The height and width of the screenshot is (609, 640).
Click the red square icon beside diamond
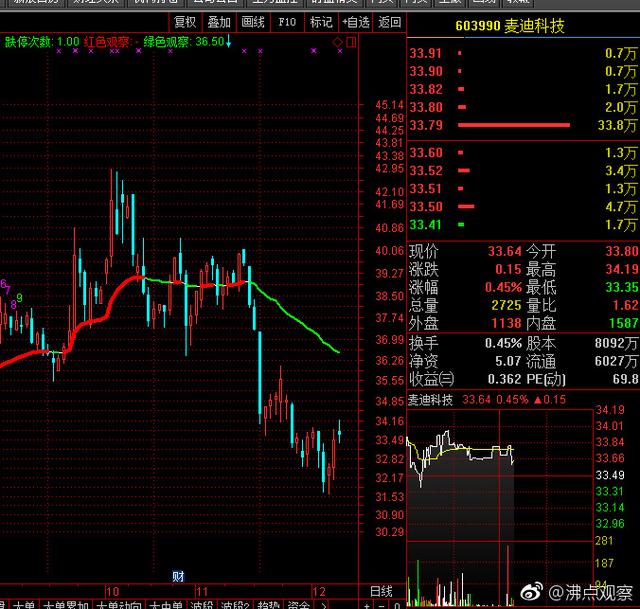[x=350, y=42]
